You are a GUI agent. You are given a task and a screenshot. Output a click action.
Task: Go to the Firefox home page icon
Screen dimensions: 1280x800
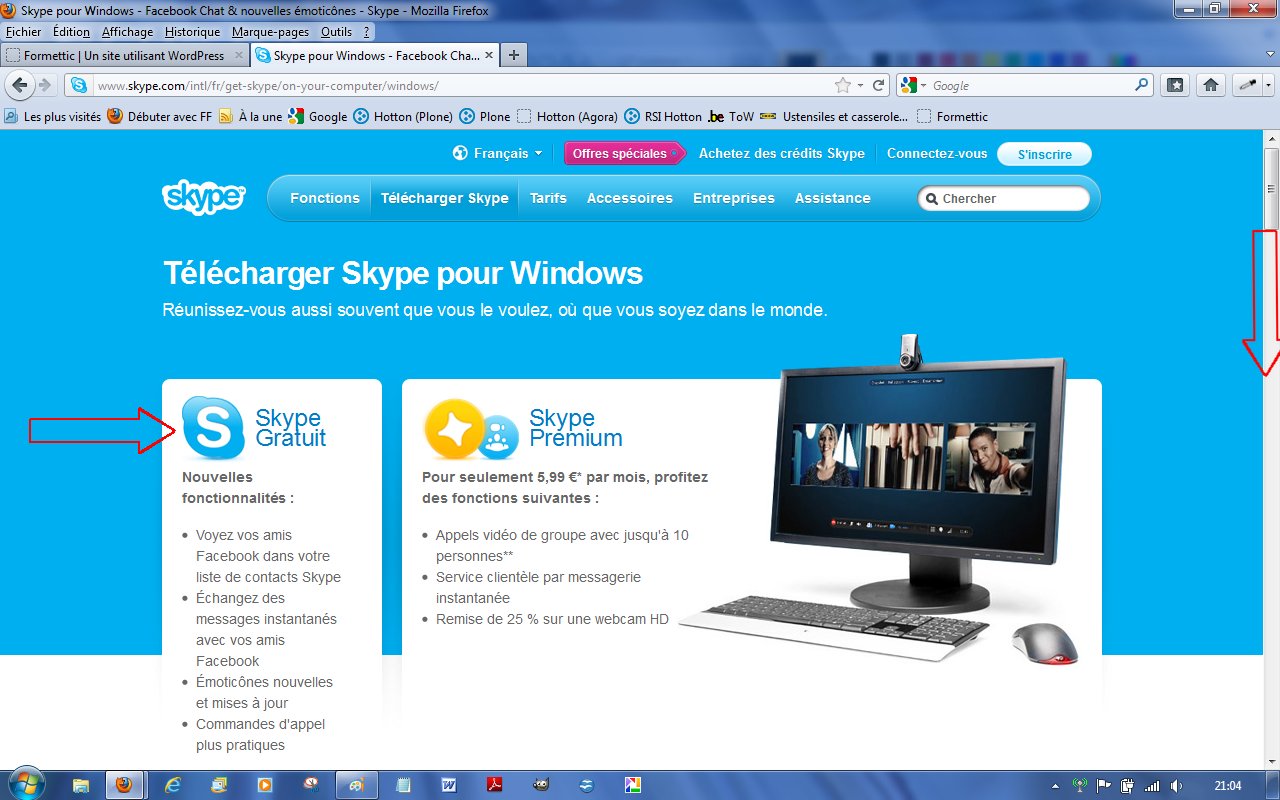click(x=1210, y=85)
